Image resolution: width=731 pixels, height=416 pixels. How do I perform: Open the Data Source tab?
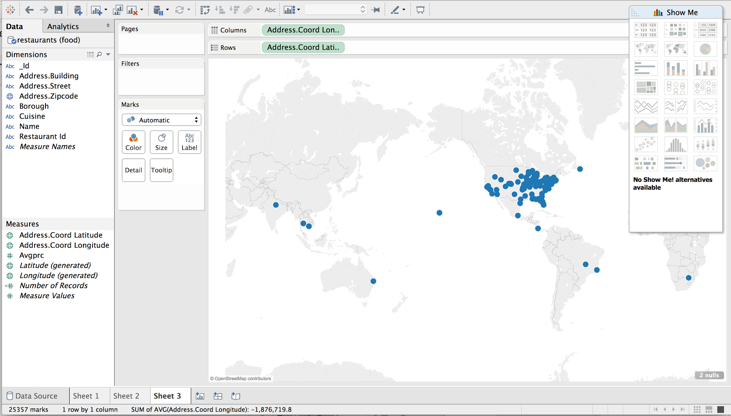(x=36, y=395)
